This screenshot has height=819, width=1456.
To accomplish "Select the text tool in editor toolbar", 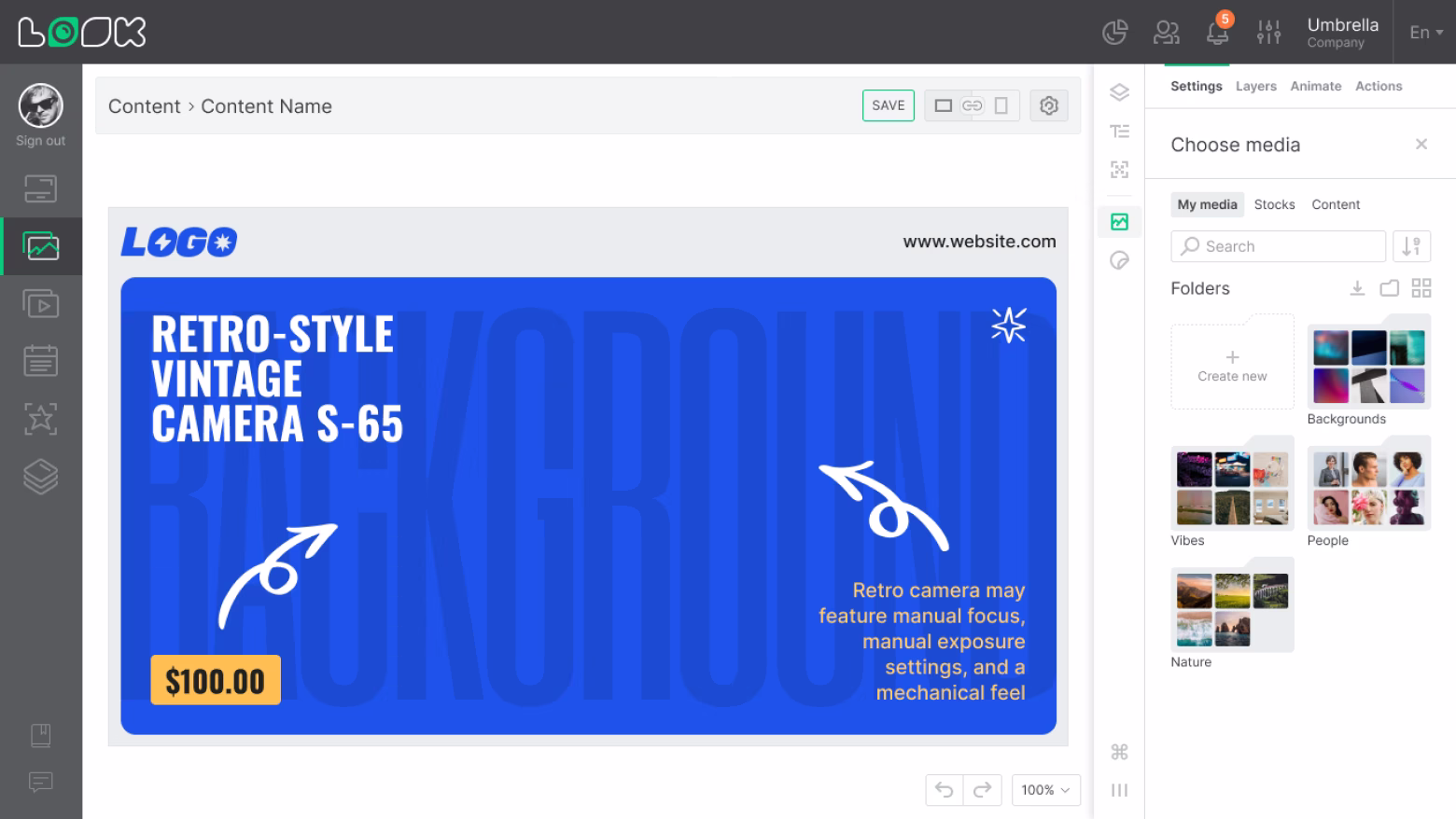I will pyautogui.click(x=1119, y=131).
